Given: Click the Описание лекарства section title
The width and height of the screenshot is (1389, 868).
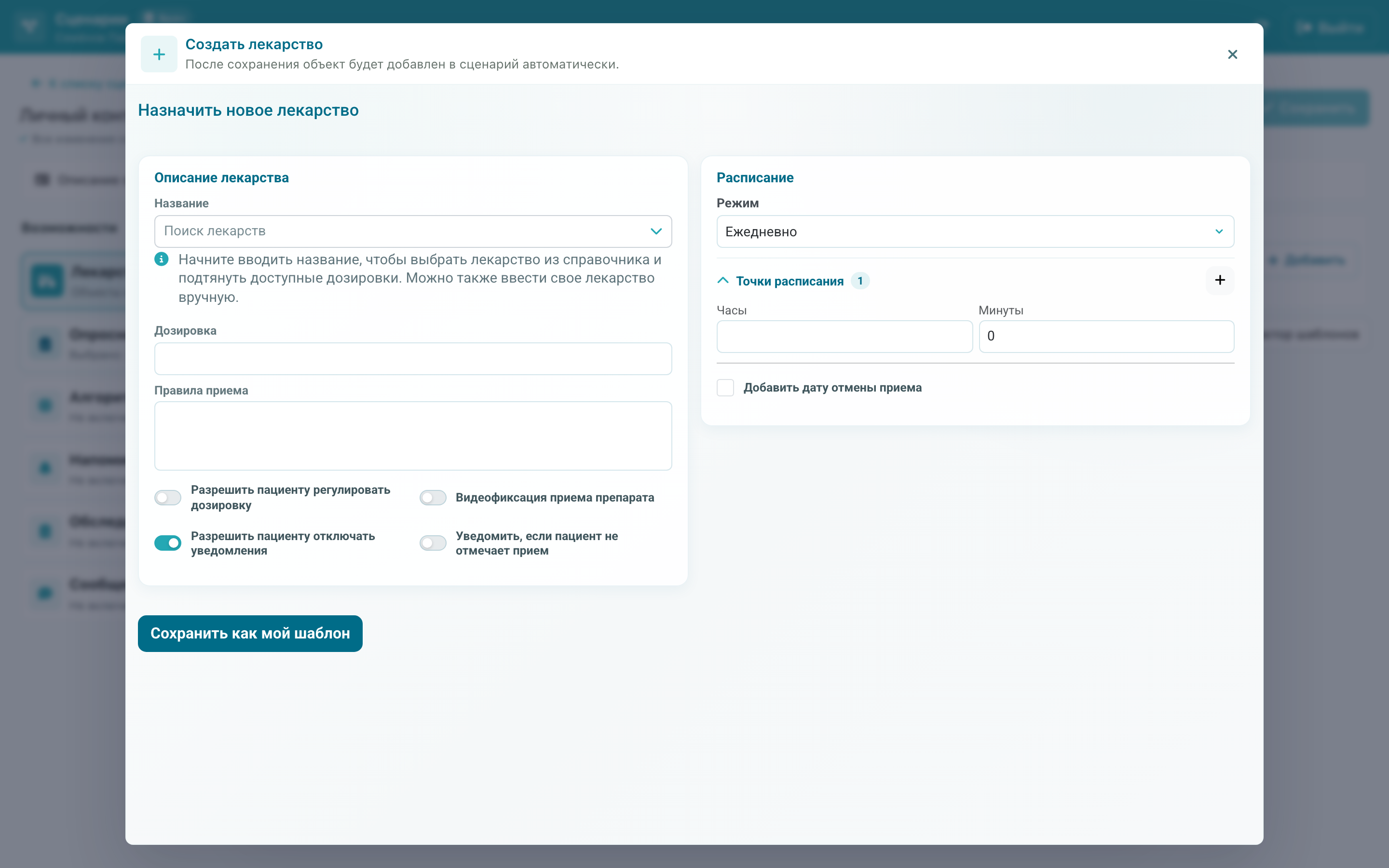Looking at the screenshot, I should tap(221, 178).
